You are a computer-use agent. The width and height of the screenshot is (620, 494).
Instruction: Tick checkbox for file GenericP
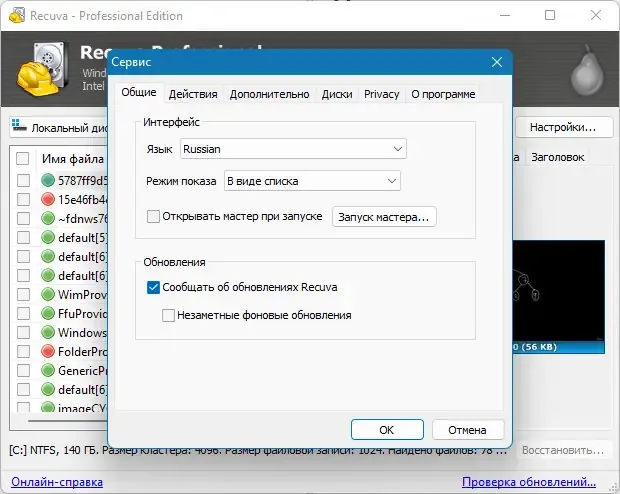23,370
